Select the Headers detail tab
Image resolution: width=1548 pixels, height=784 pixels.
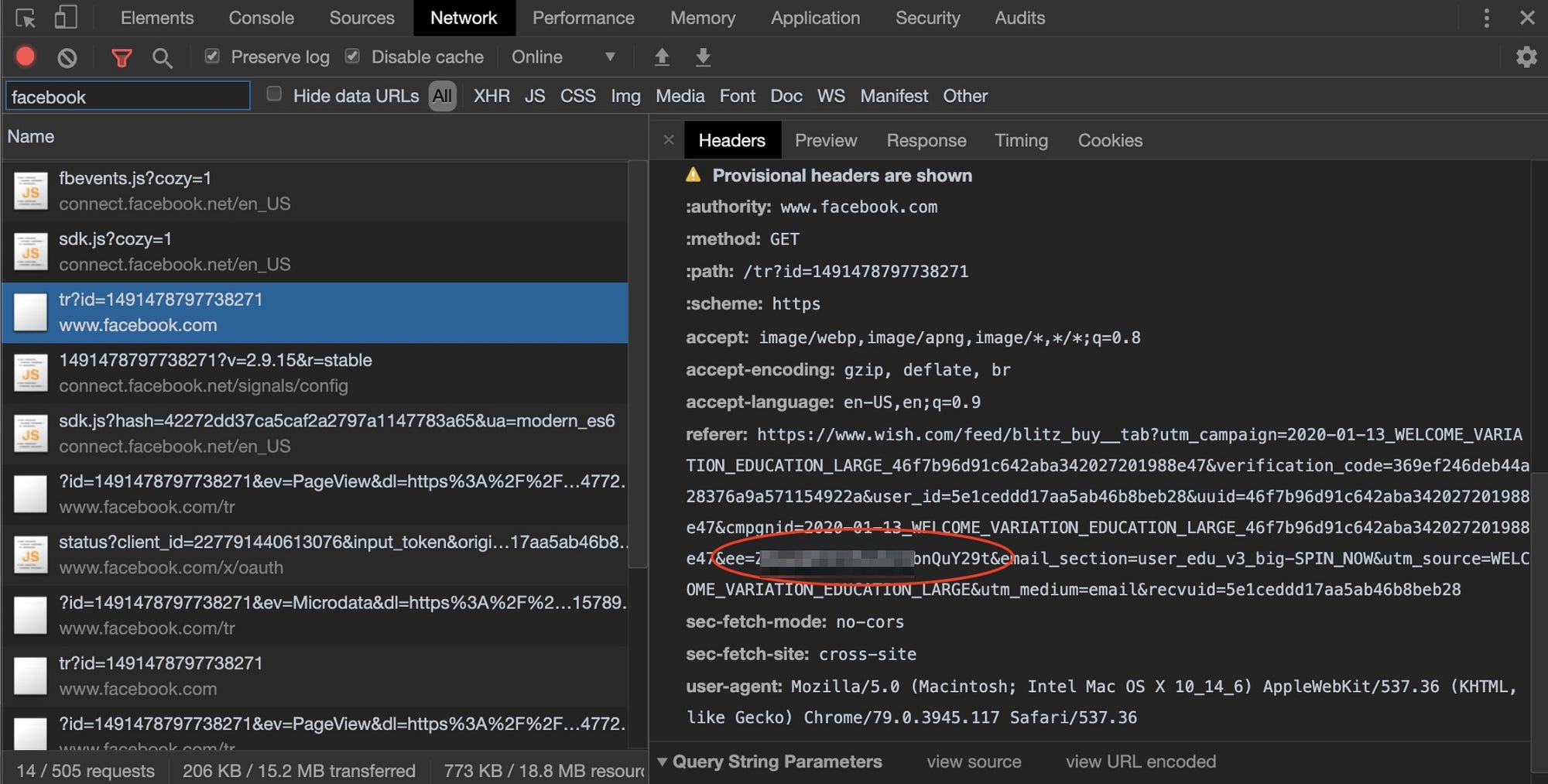point(731,140)
